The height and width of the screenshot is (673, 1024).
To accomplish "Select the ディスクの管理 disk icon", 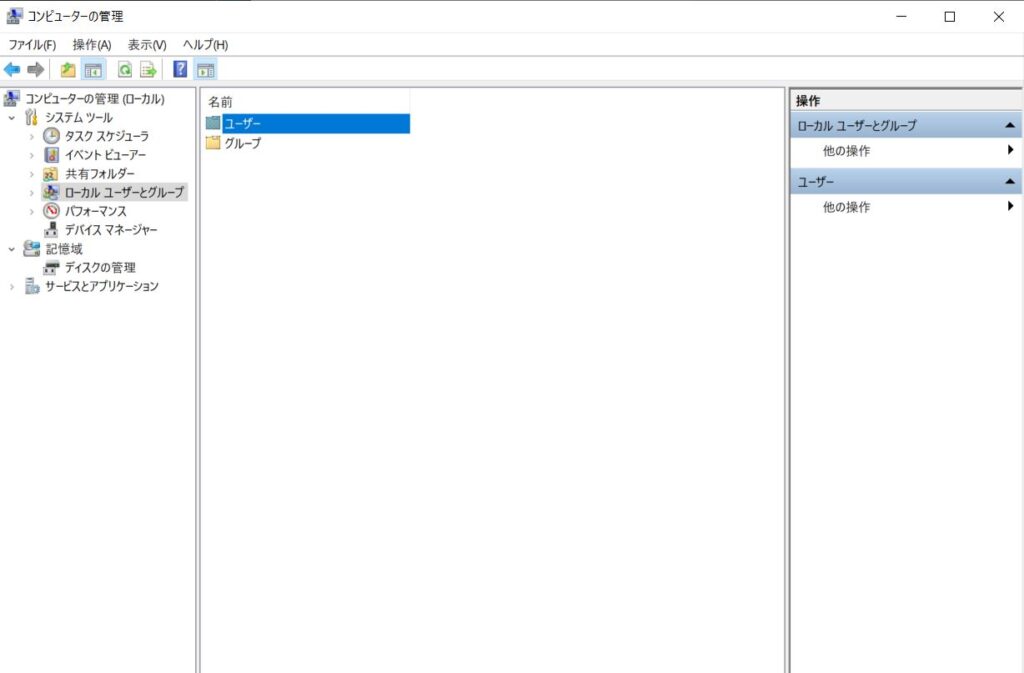I will tap(51, 268).
